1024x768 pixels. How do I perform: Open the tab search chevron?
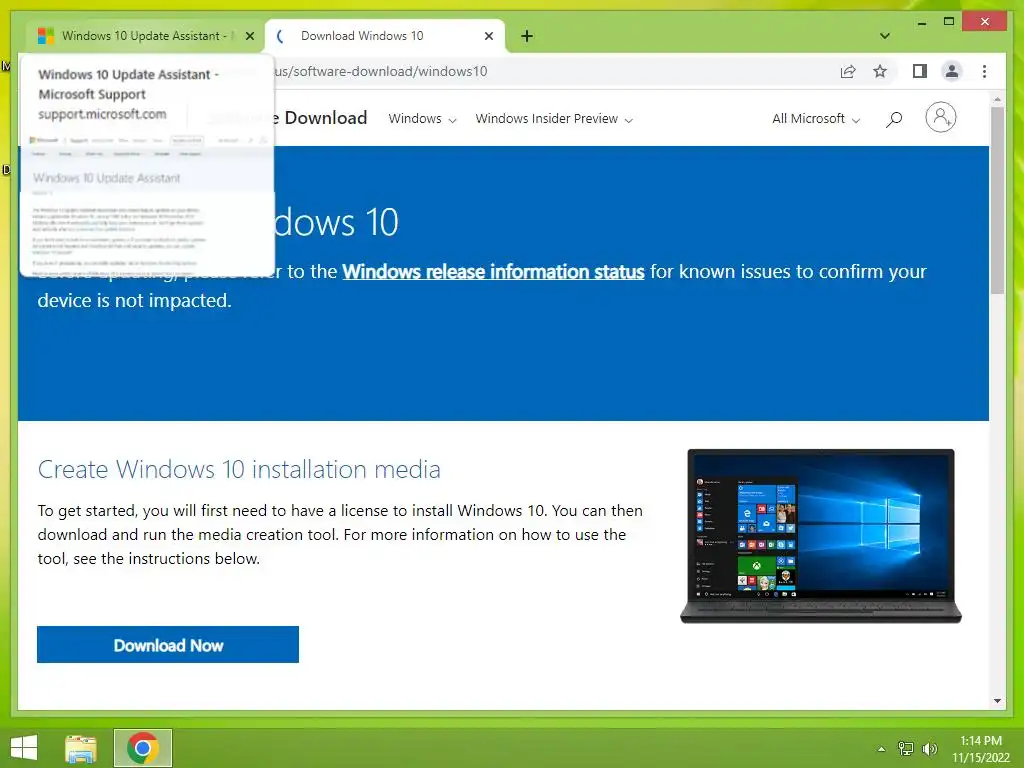click(884, 36)
